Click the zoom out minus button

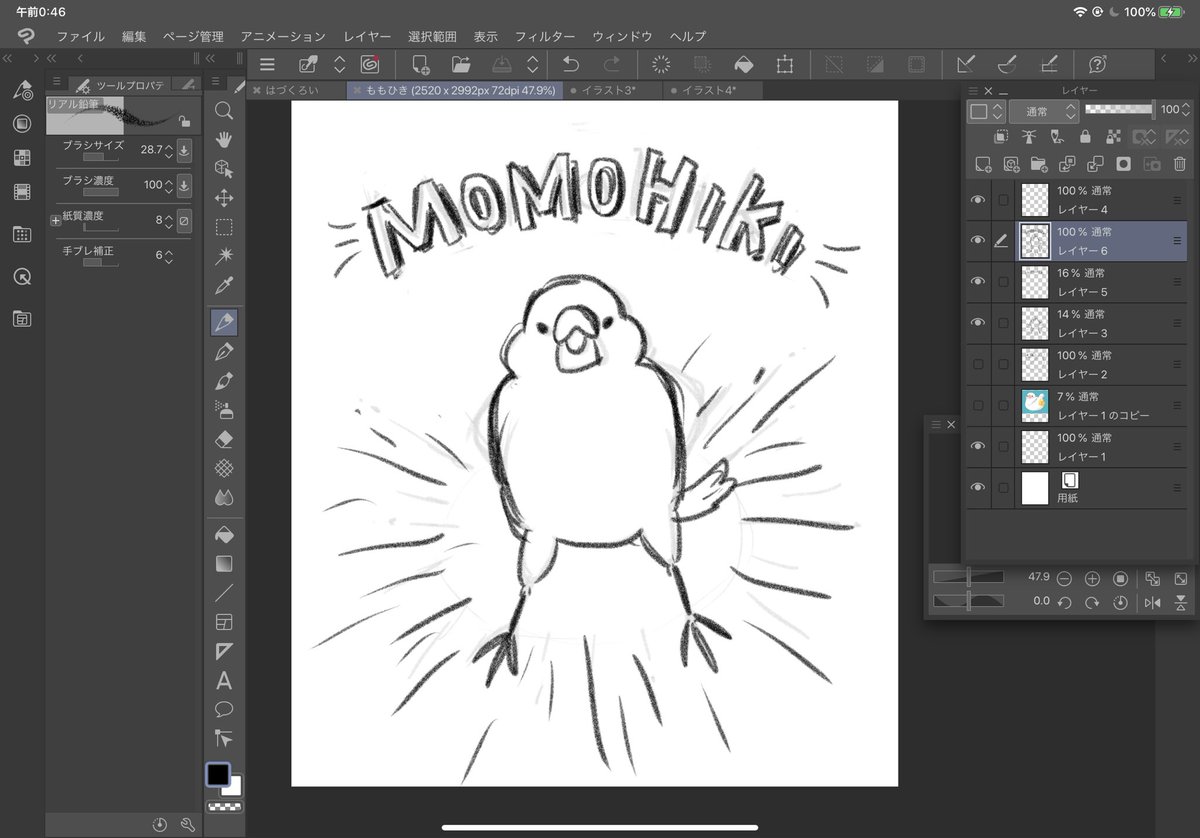click(x=1065, y=578)
